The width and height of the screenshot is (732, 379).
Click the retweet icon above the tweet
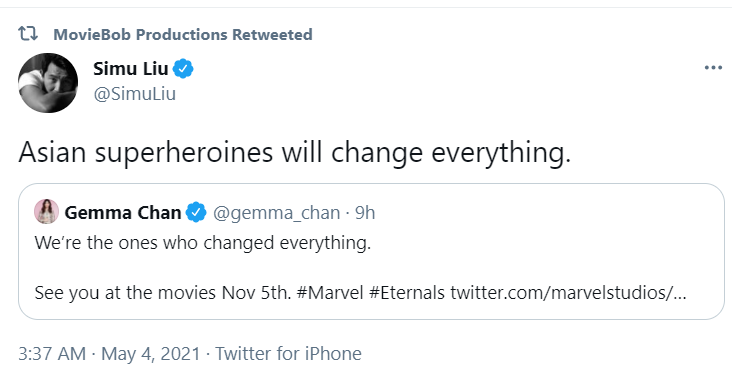click(28, 34)
